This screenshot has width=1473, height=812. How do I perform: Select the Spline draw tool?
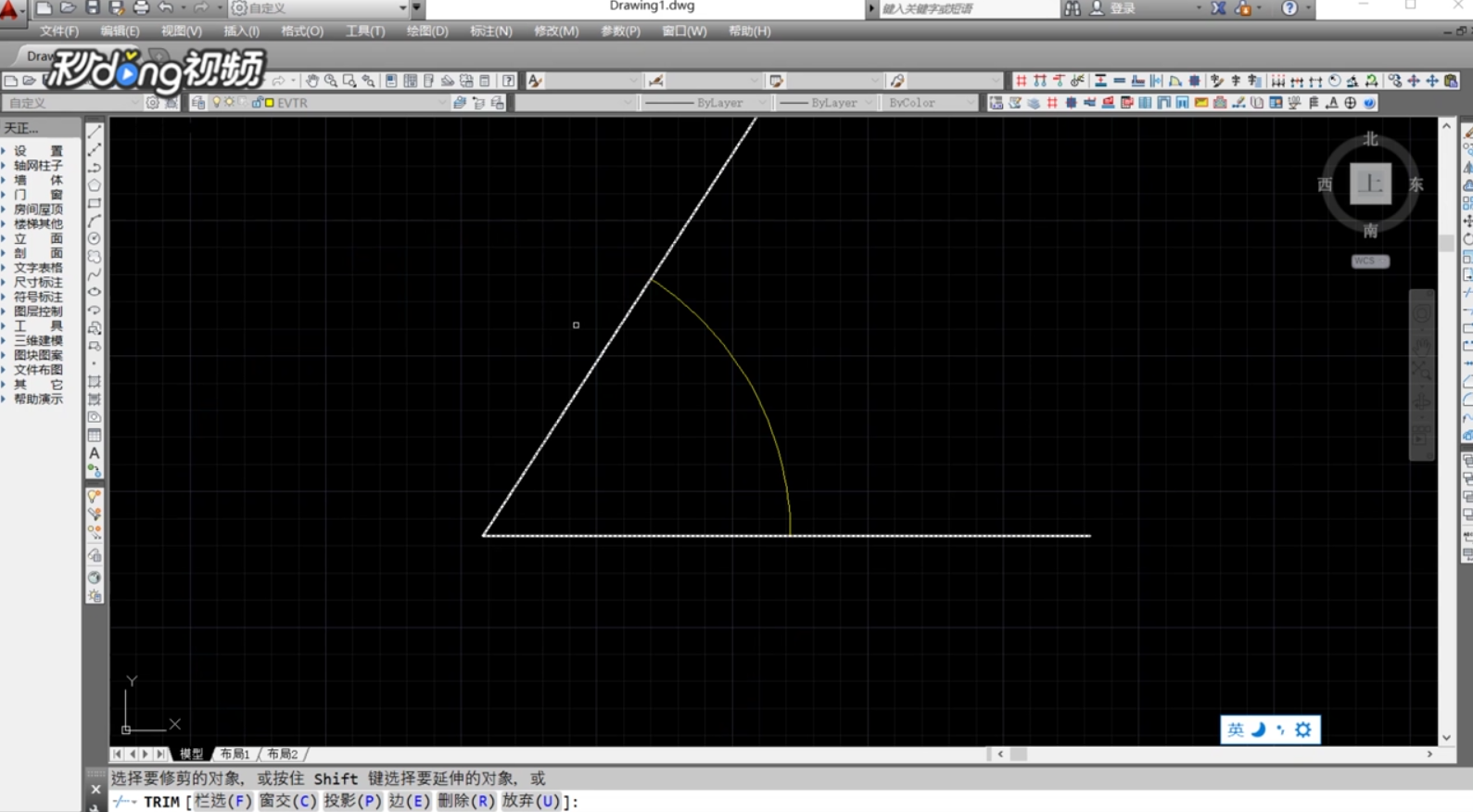tap(95, 274)
